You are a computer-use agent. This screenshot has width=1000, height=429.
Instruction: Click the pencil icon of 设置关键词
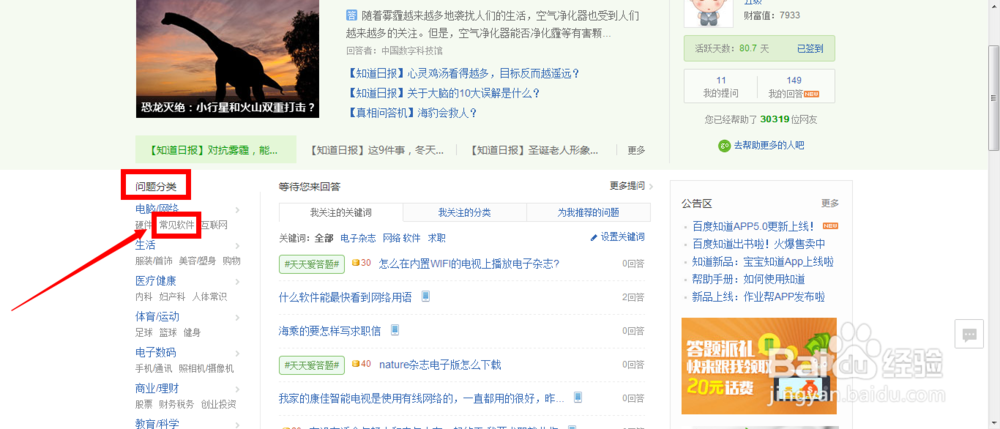594,238
